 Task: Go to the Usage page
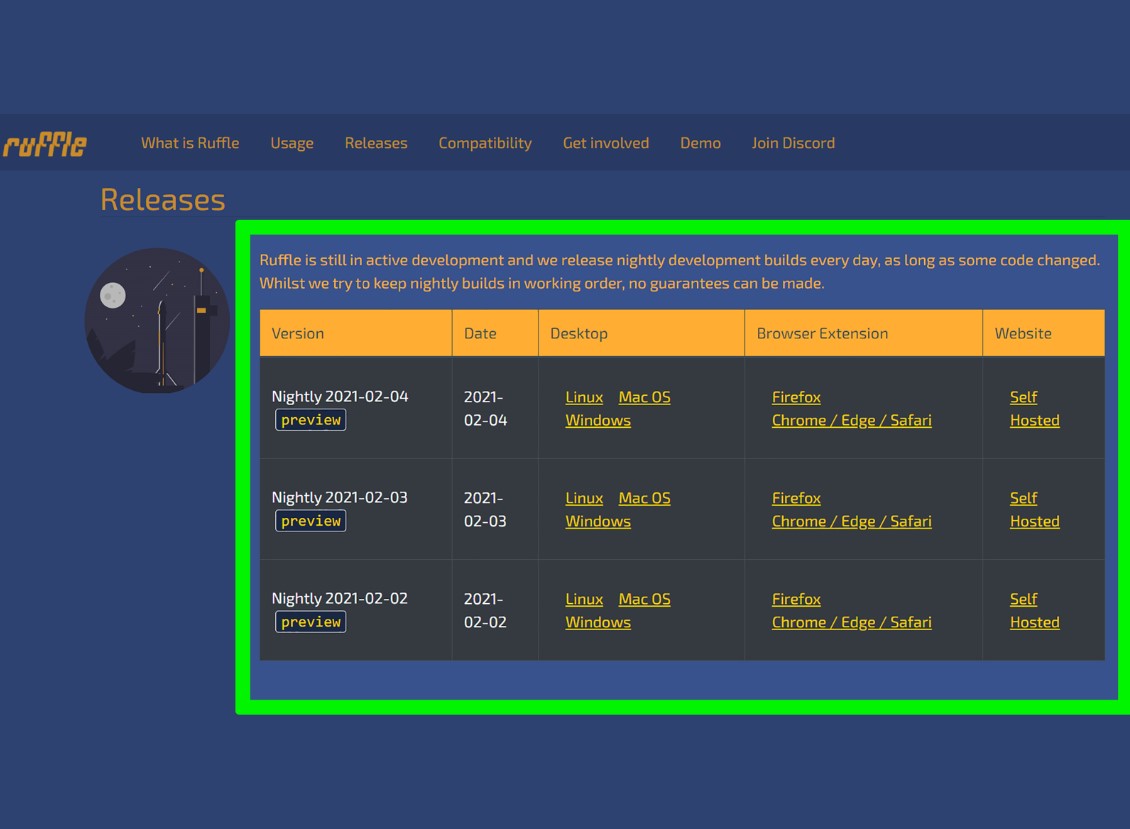pos(292,143)
